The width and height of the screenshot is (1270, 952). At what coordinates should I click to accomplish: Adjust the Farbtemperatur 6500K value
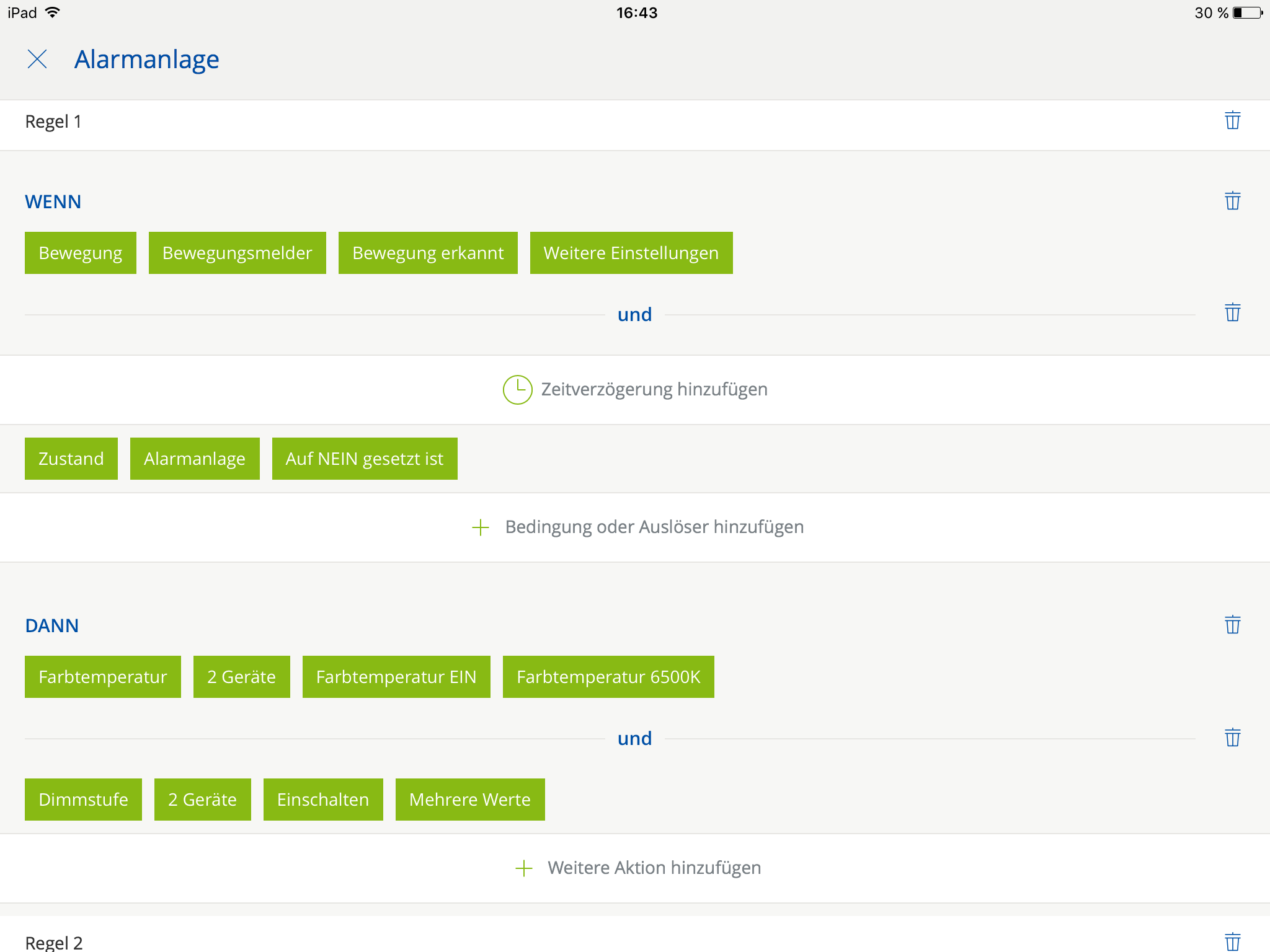tap(608, 677)
